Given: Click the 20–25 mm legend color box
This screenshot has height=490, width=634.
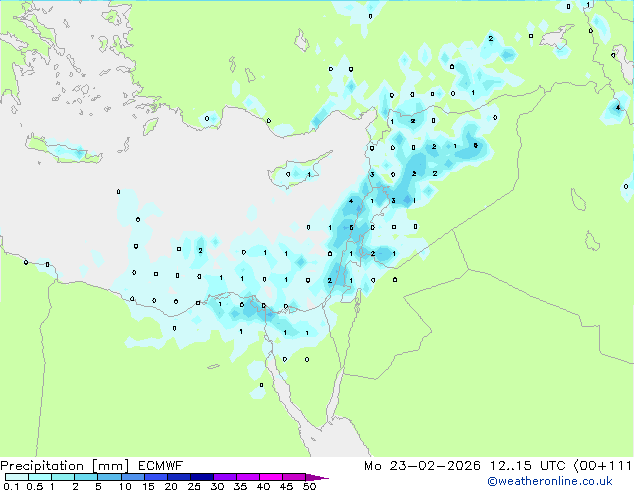Looking at the screenshot, I should [179, 477].
